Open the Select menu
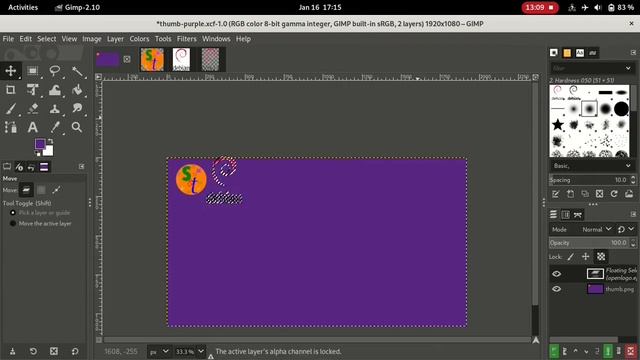This screenshot has width=640, height=360. click(x=47, y=39)
